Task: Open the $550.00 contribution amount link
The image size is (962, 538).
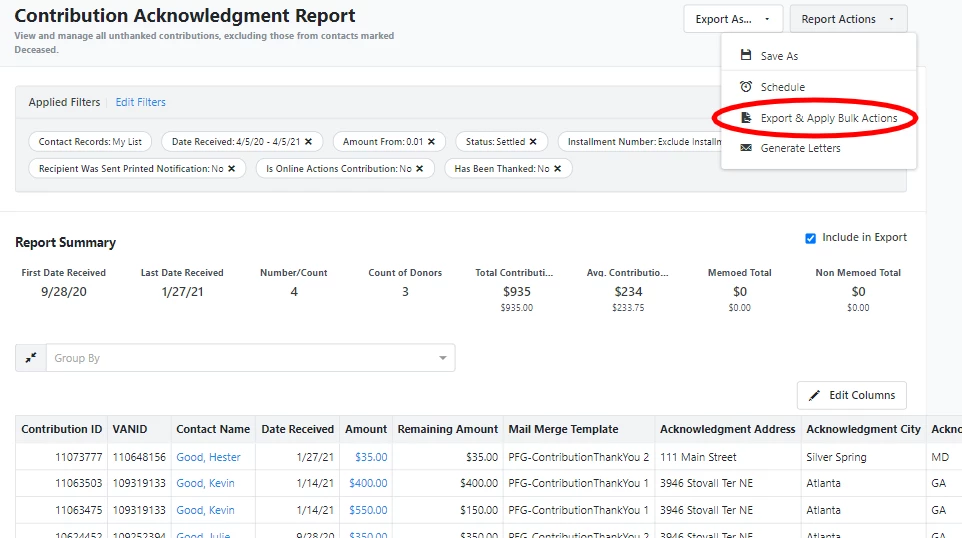Action: (x=368, y=510)
